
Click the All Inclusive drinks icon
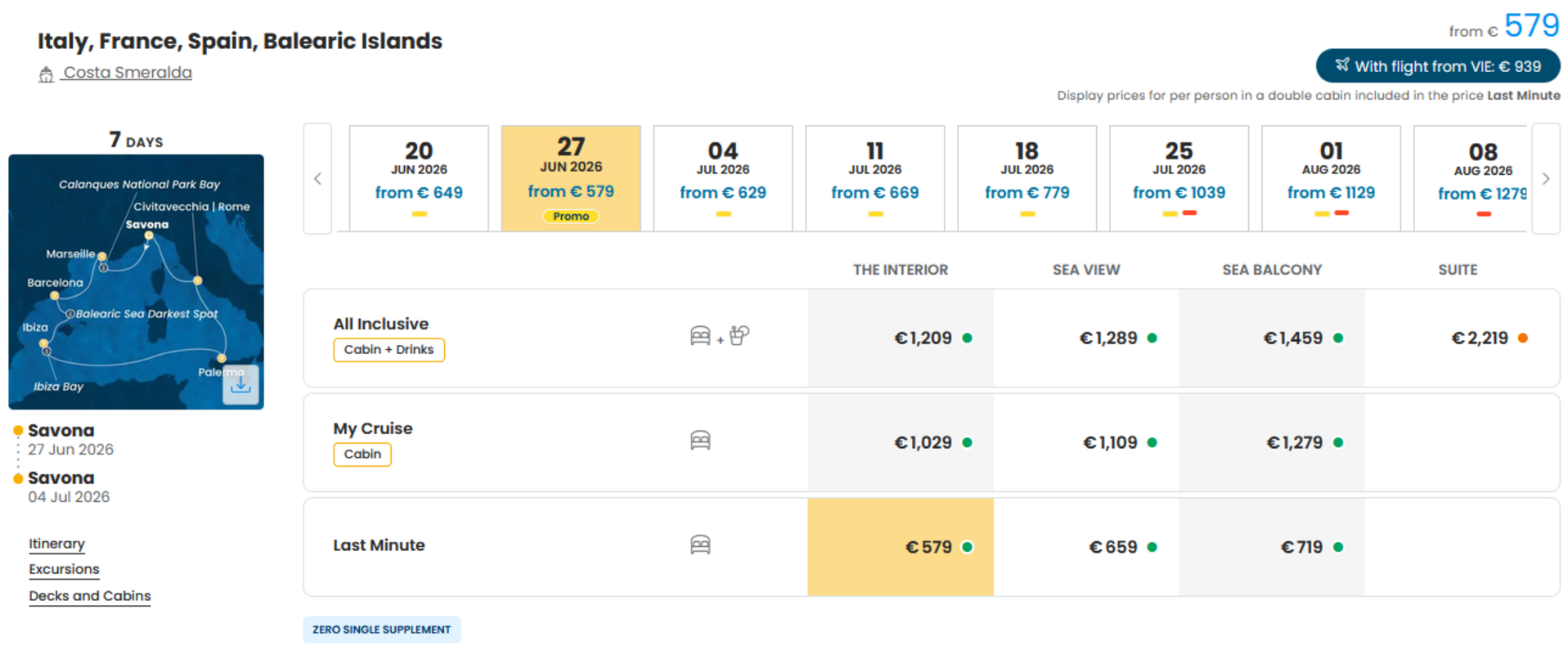tap(739, 335)
